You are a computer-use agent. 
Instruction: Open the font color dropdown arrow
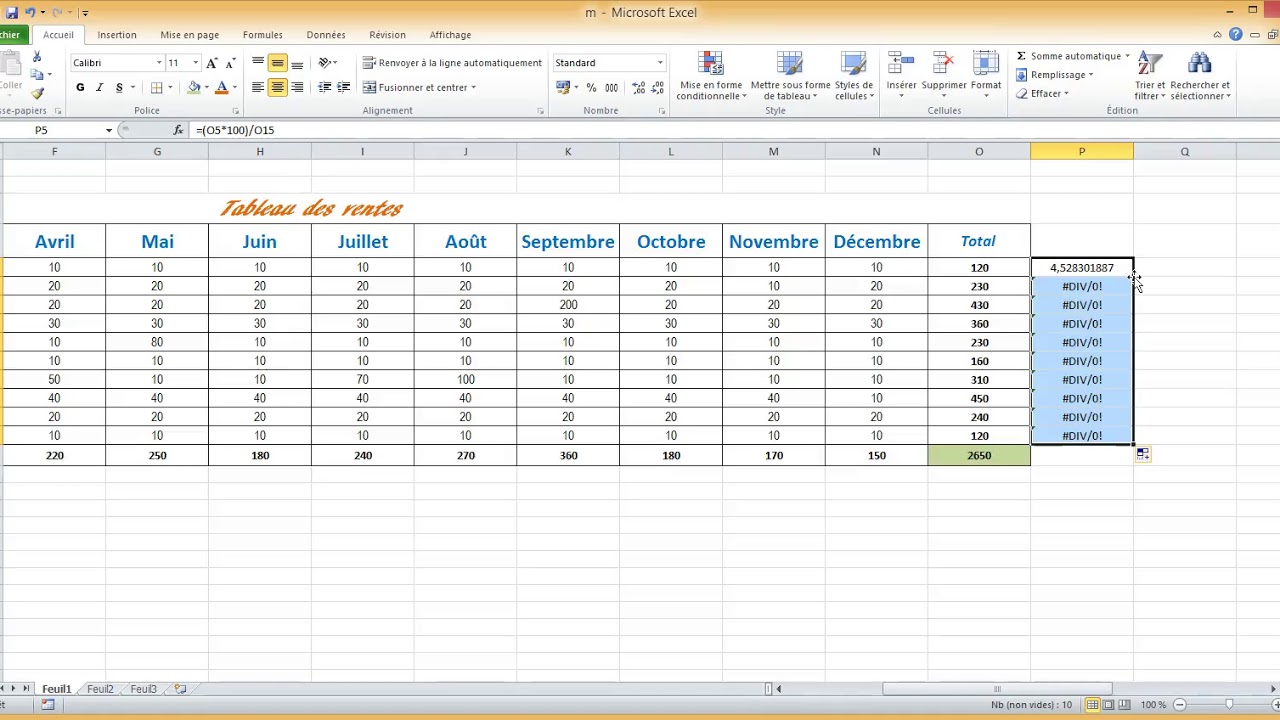(234, 88)
